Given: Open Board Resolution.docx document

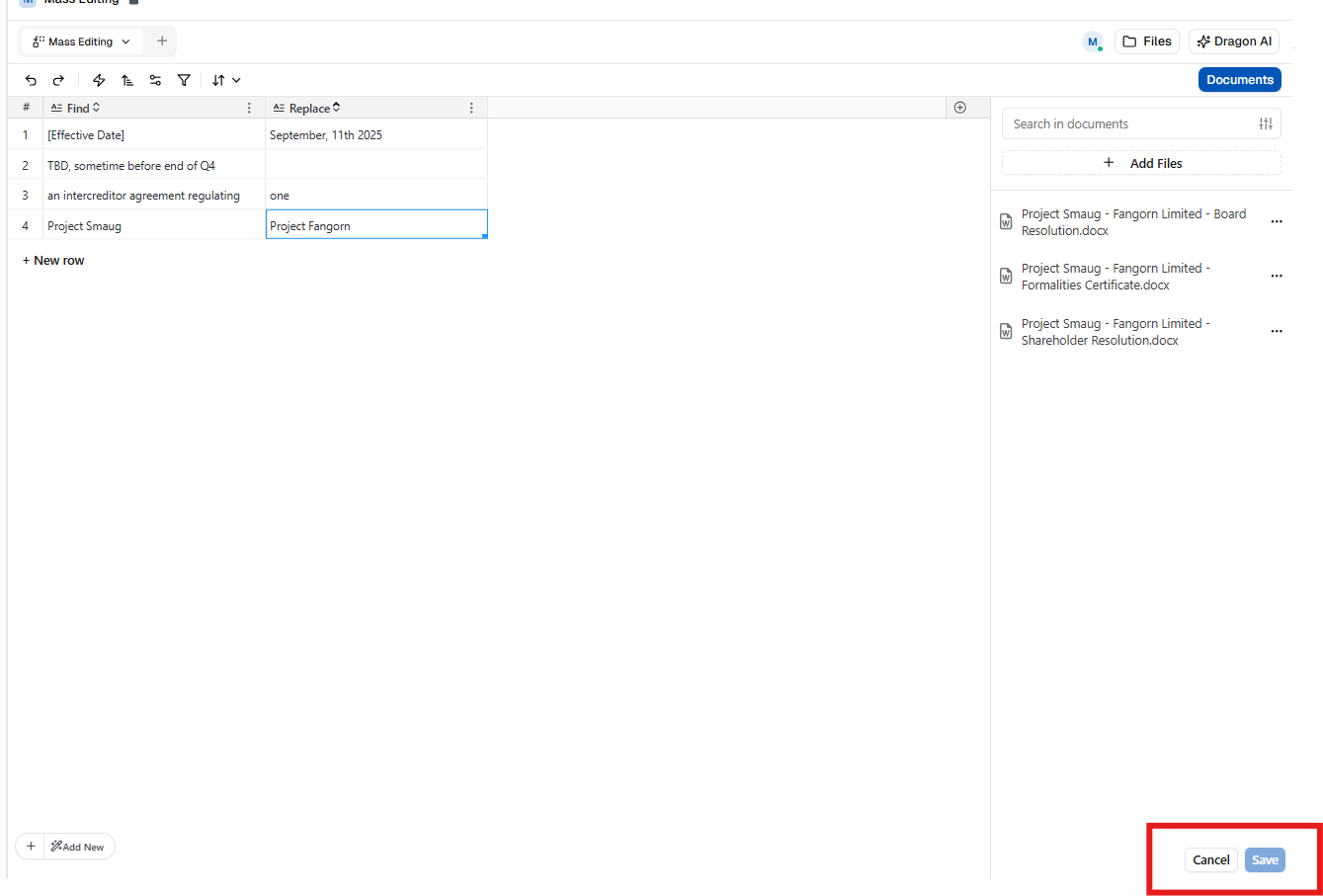Looking at the screenshot, I should (1133, 222).
